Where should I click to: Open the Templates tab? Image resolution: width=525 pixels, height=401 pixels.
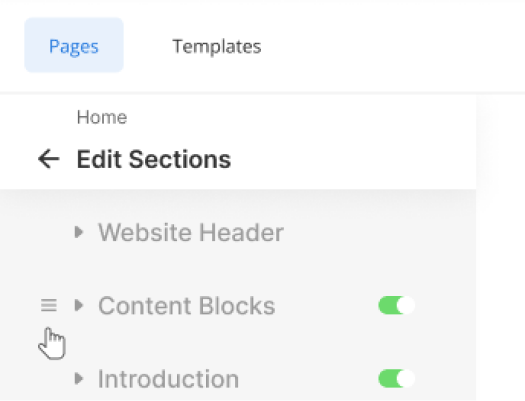pyautogui.click(x=217, y=46)
